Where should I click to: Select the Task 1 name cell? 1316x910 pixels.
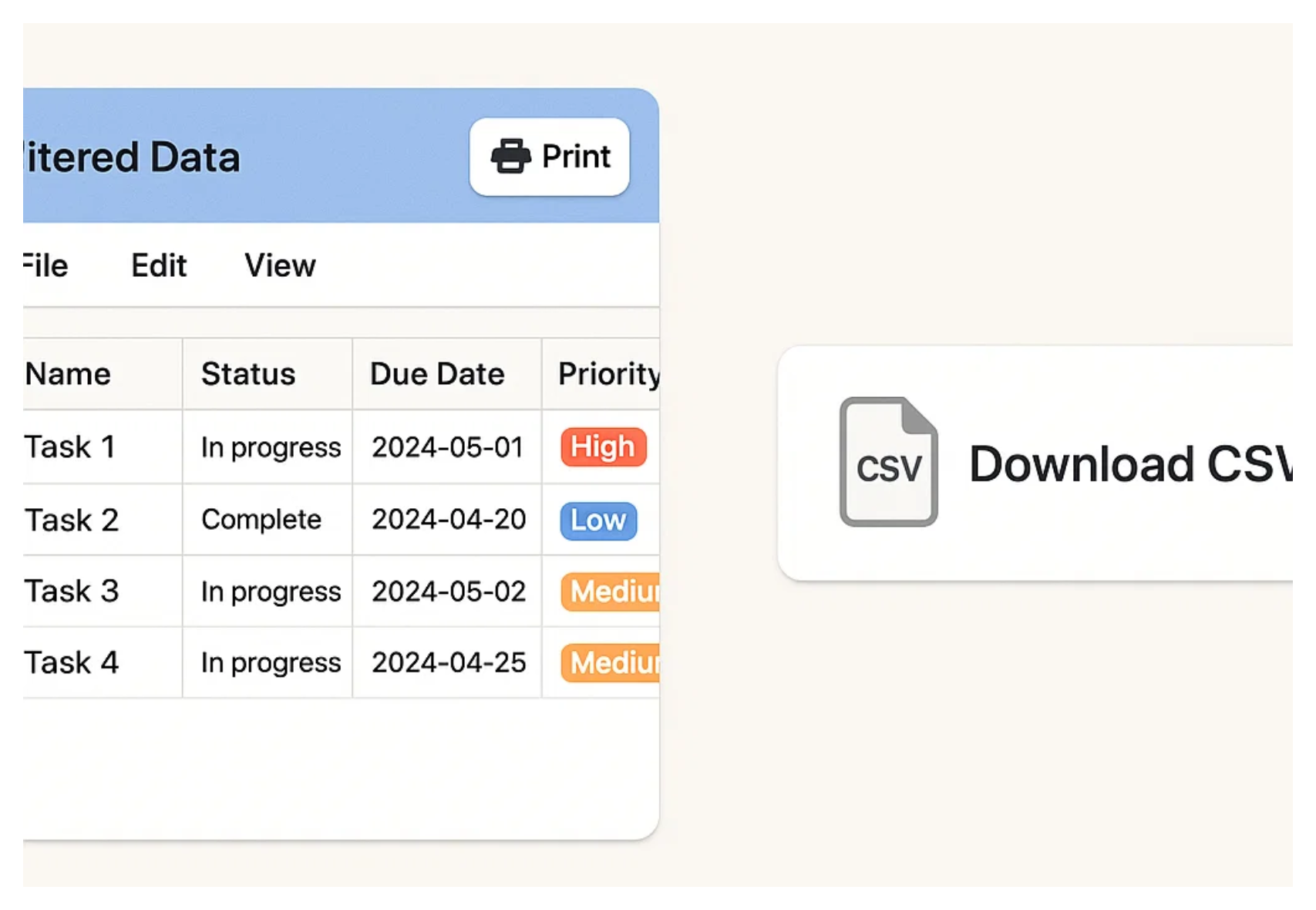click(x=70, y=447)
